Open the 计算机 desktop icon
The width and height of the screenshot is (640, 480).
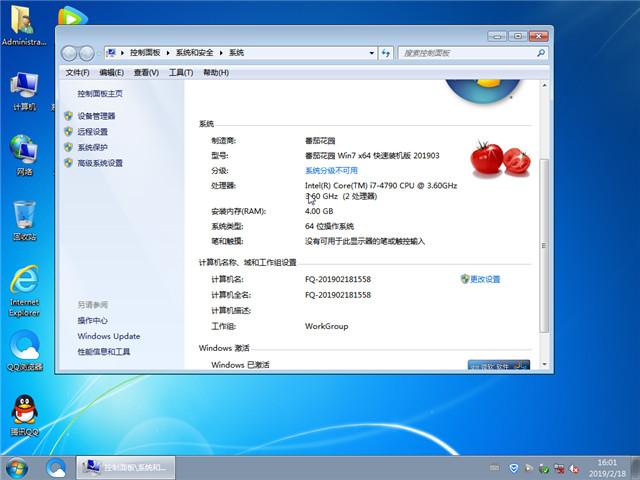[x=24, y=91]
